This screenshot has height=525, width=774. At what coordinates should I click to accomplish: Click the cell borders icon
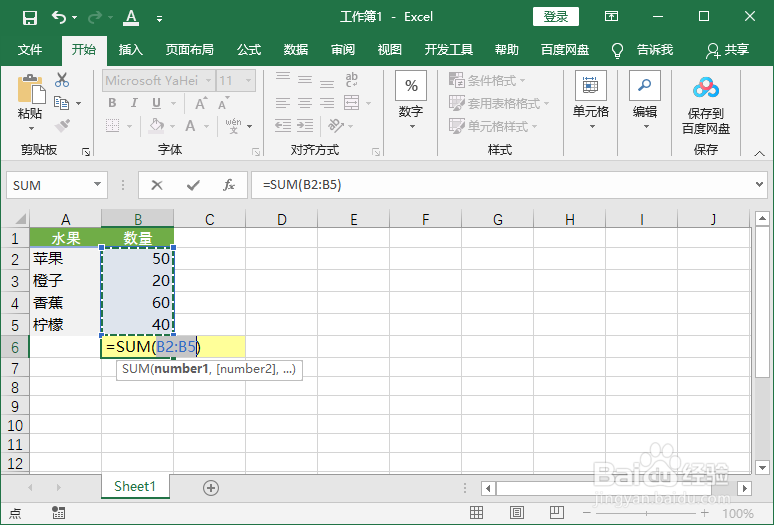[113, 125]
